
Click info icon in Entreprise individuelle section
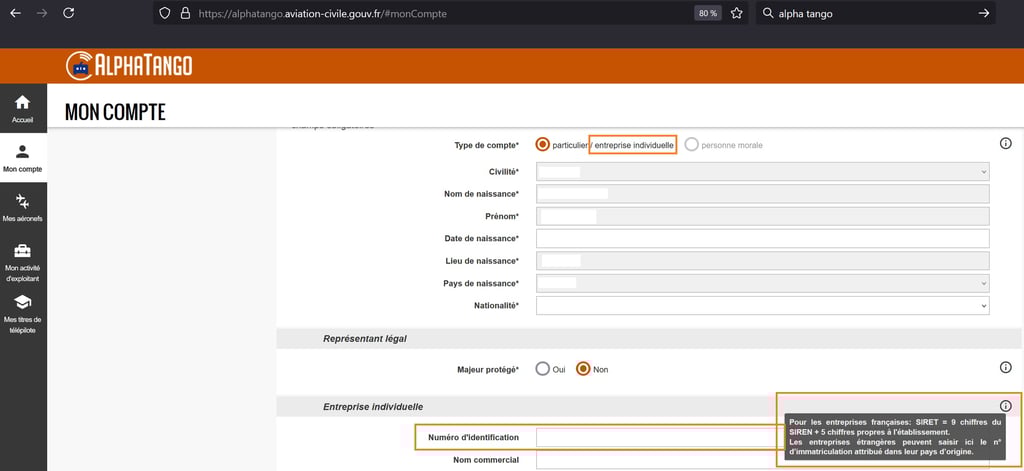click(1006, 406)
